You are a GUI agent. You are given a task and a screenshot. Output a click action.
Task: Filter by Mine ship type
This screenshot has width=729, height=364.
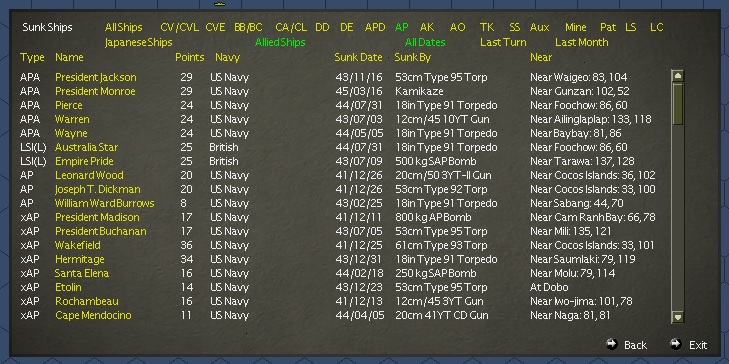click(x=576, y=27)
